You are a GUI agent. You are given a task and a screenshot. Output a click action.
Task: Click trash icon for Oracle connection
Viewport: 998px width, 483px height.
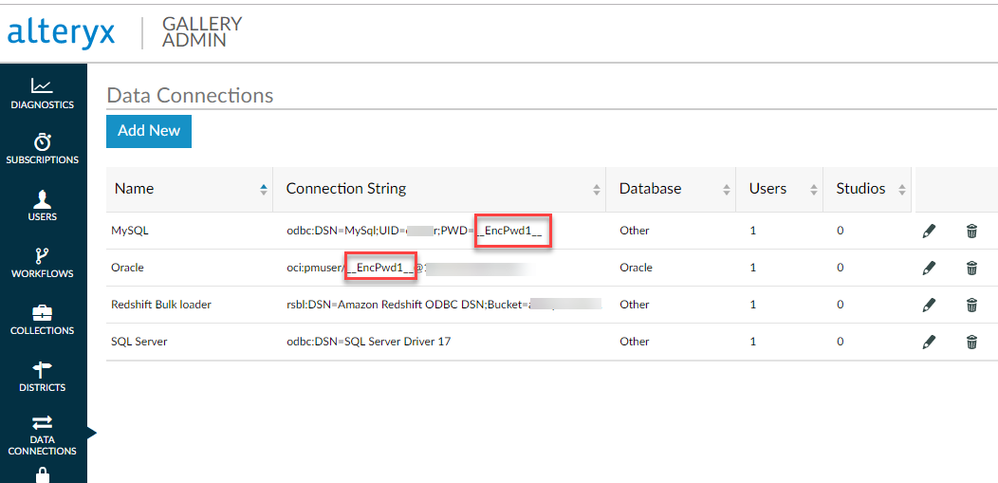click(x=971, y=268)
